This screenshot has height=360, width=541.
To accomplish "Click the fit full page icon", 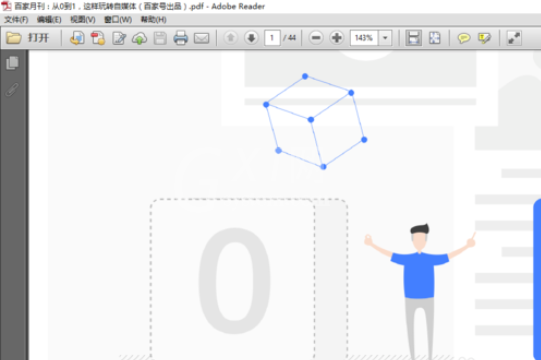I will pyautogui.click(x=434, y=38).
